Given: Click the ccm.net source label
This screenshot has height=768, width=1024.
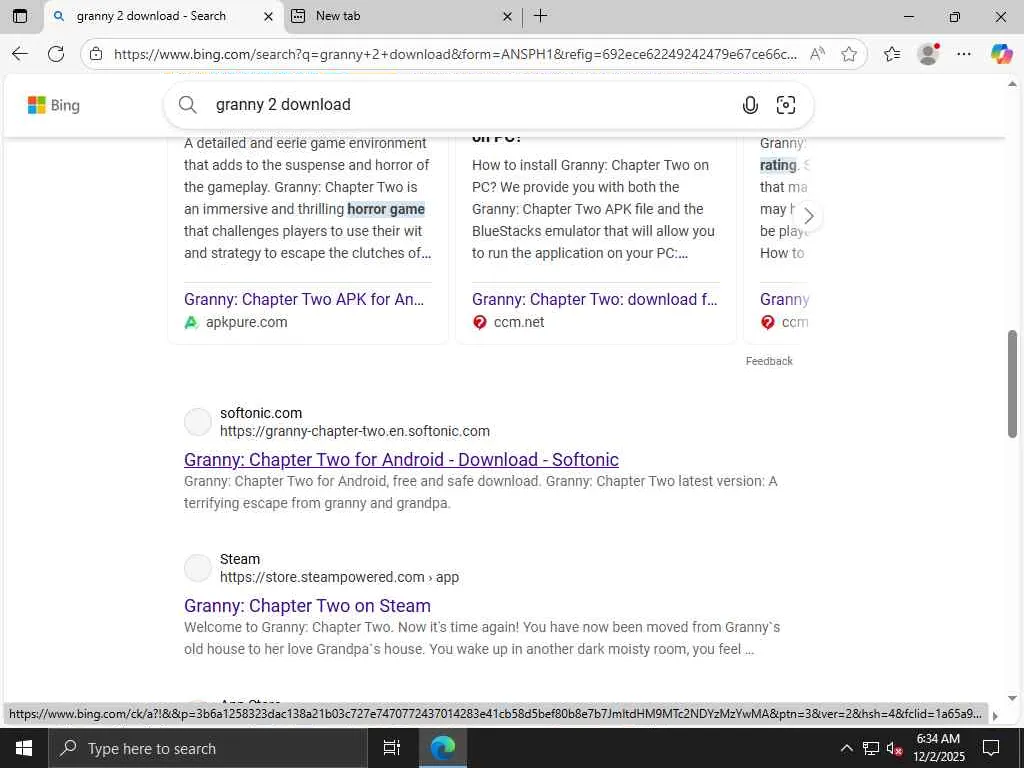Looking at the screenshot, I should [x=519, y=322].
